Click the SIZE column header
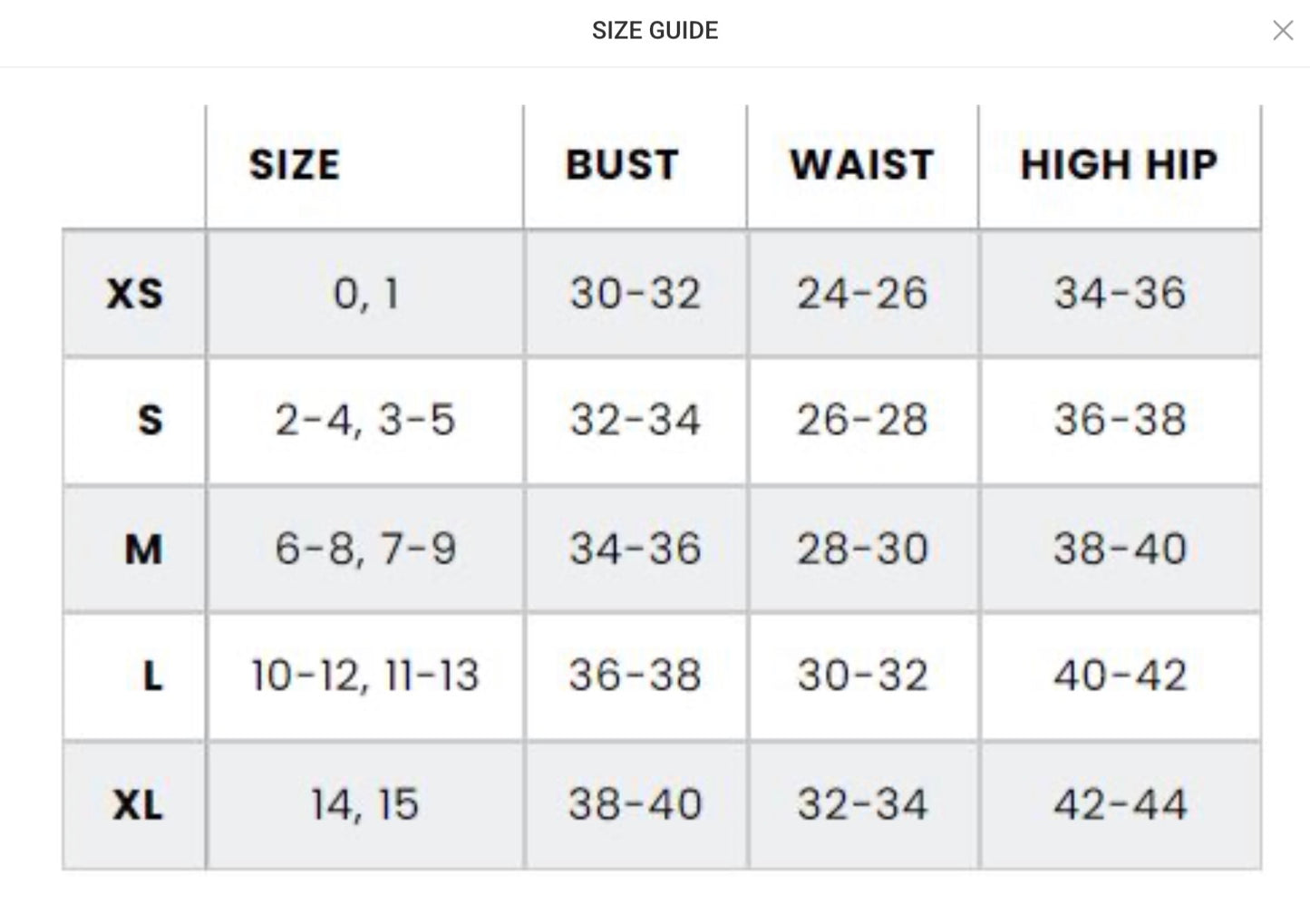This screenshot has height=924, width=1310. (x=295, y=165)
